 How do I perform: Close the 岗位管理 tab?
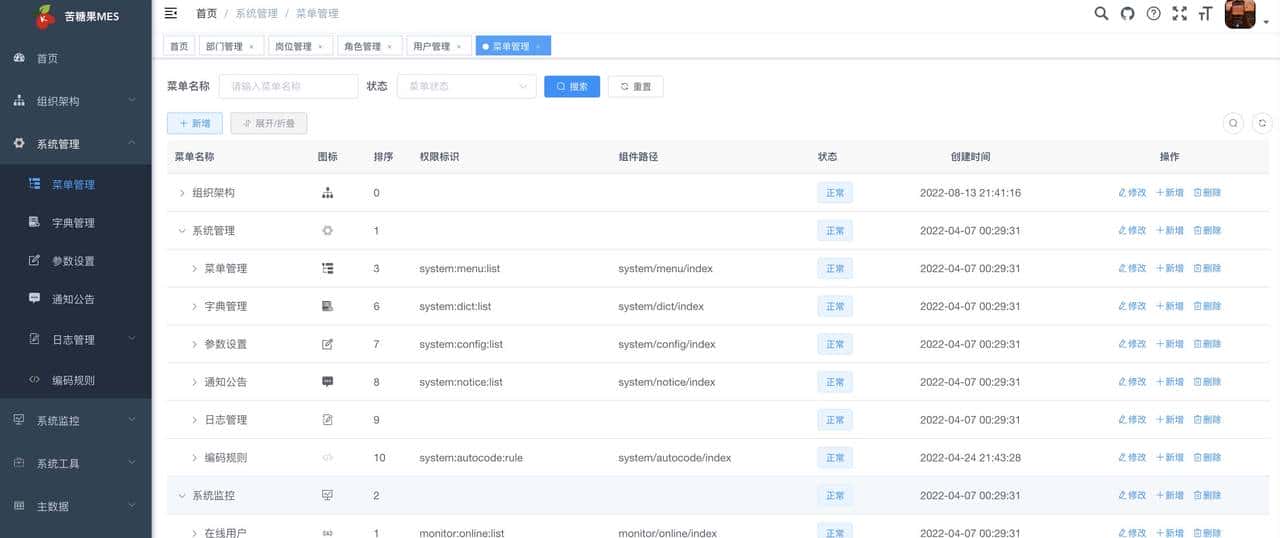click(320, 46)
